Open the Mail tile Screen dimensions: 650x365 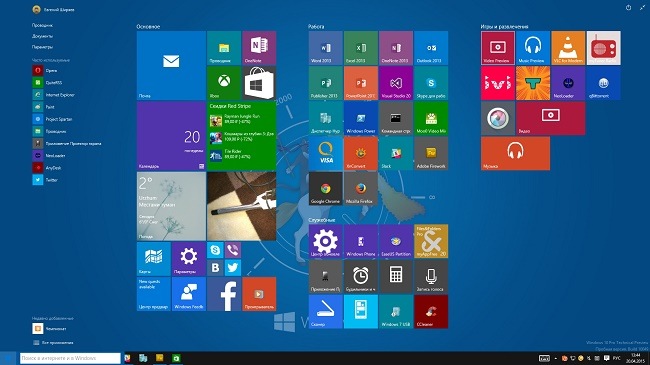[x=171, y=66]
